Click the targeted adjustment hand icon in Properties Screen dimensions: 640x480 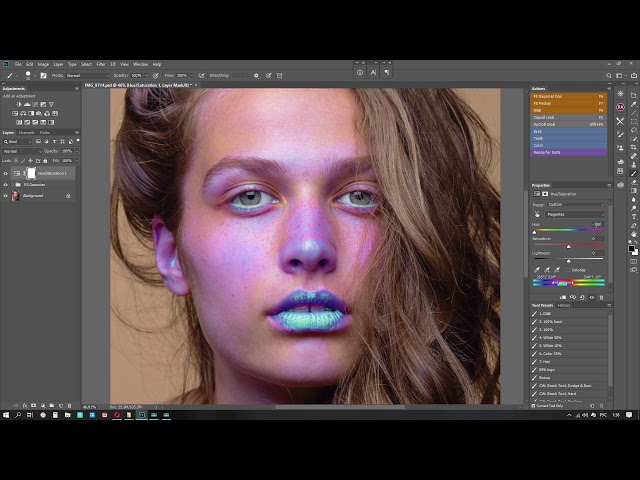(537, 214)
